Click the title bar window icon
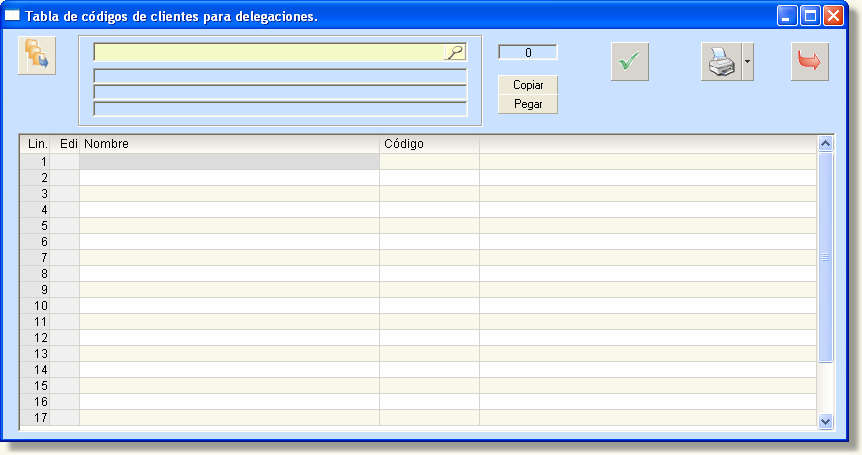 [x=13, y=16]
